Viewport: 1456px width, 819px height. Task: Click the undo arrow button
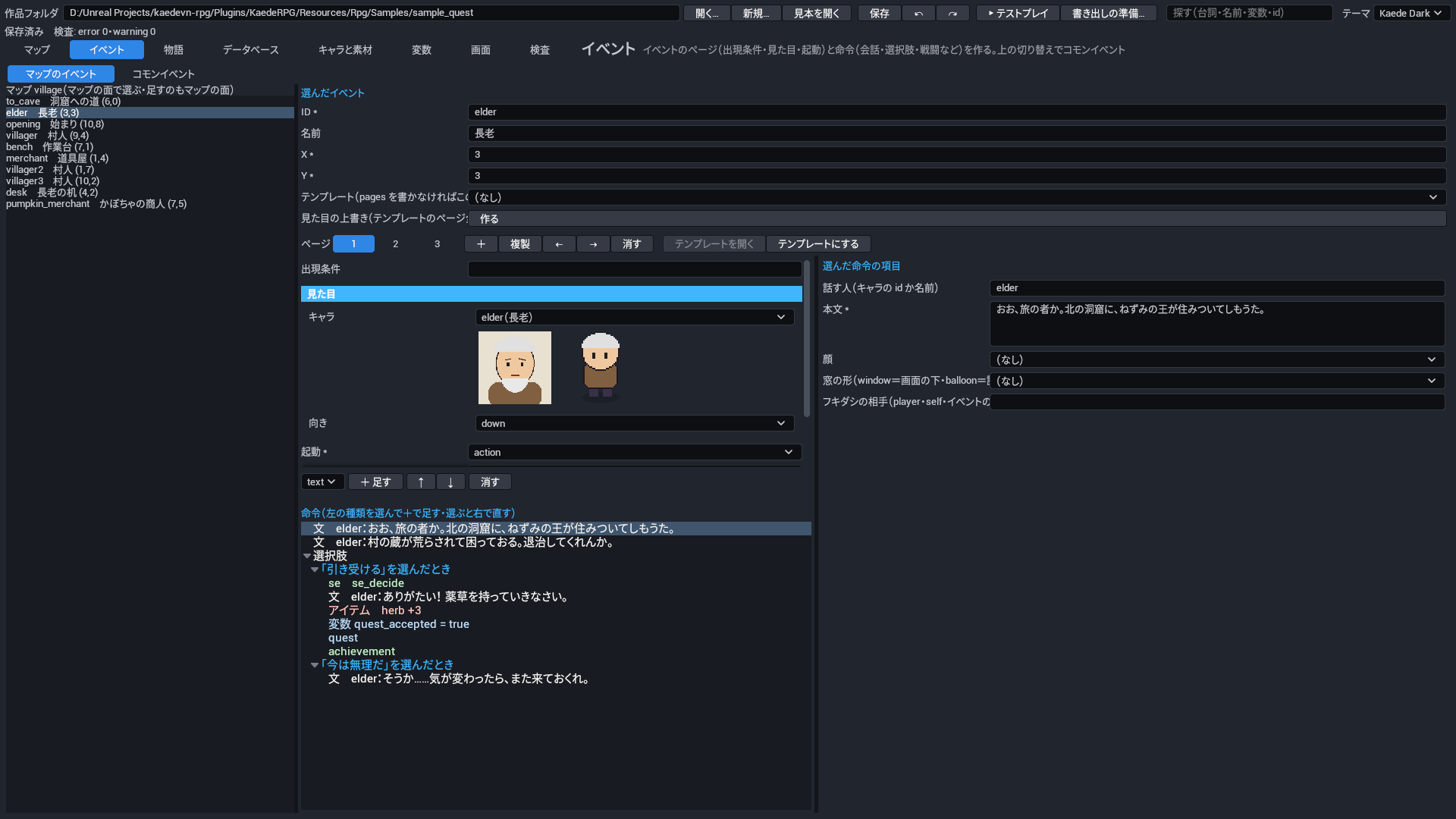[918, 13]
